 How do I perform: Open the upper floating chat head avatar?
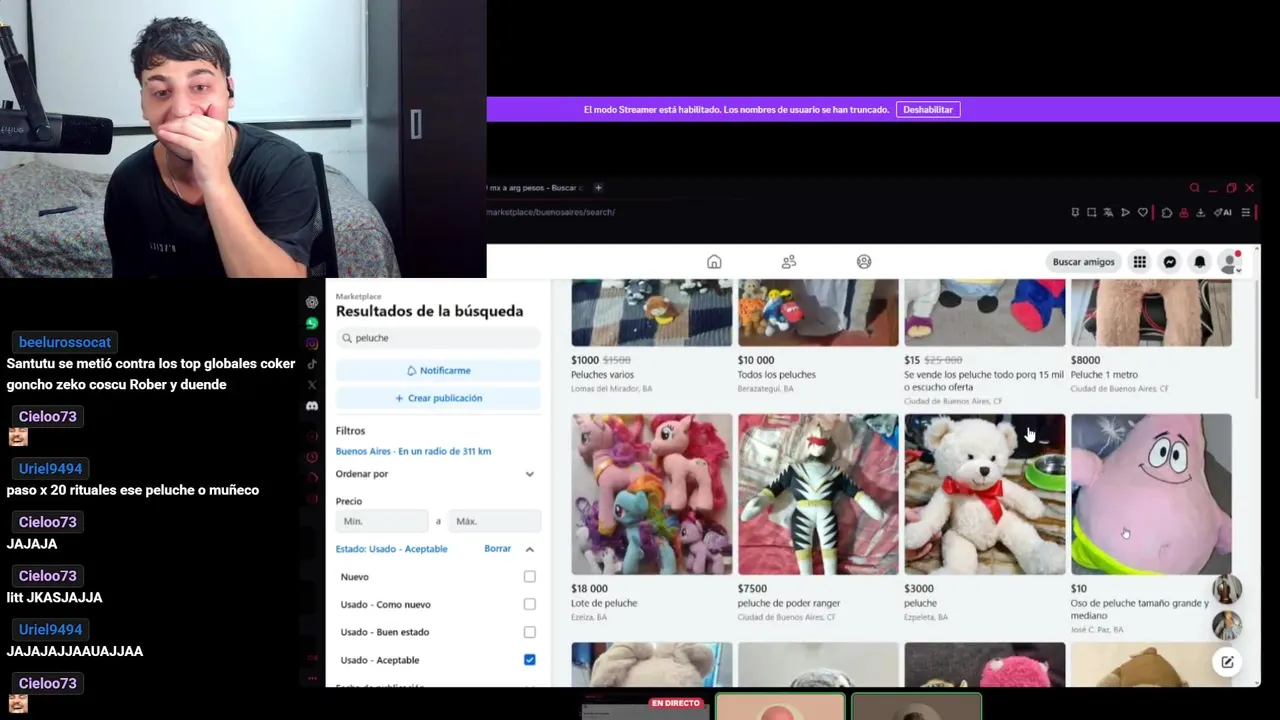[1227, 589]
